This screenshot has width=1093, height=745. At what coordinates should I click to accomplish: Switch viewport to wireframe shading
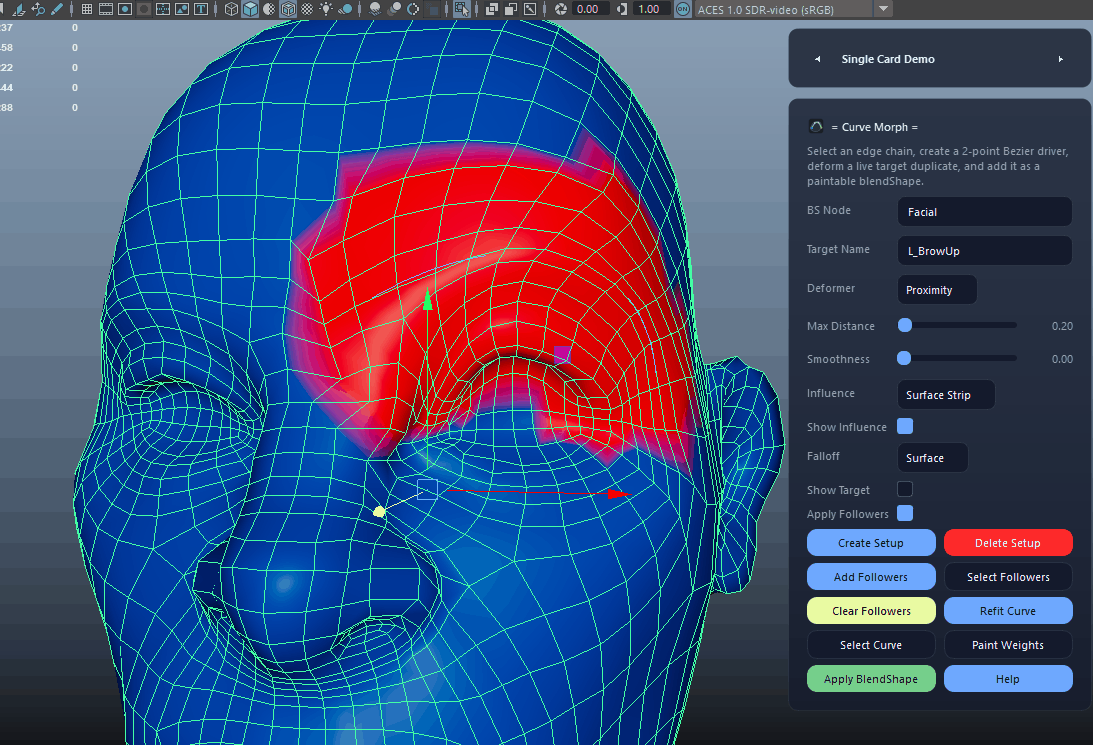[x=231, y=9]
